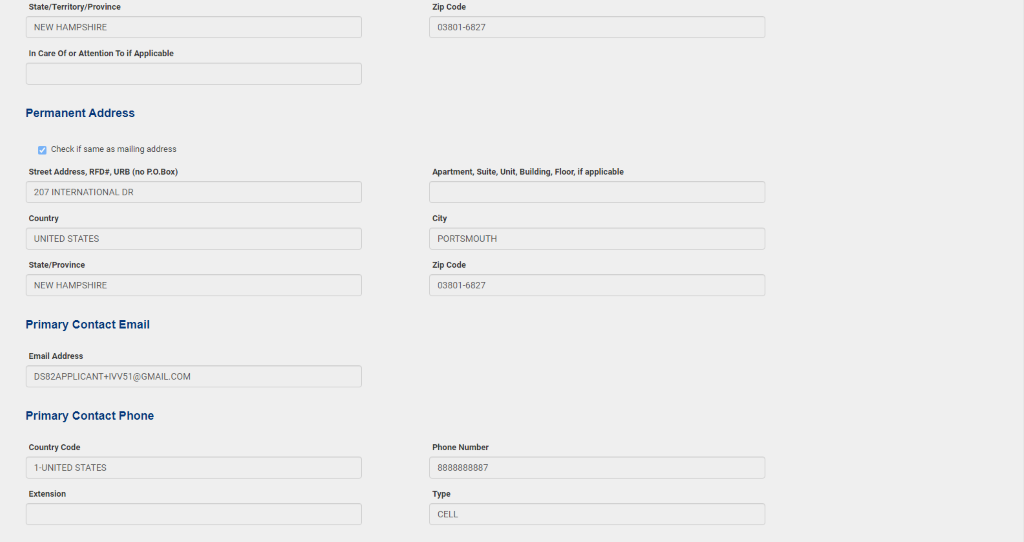The width and height of the screenshot is (1024, 542).
Task: Click the Phone Number field
Action: click(597, 468)
